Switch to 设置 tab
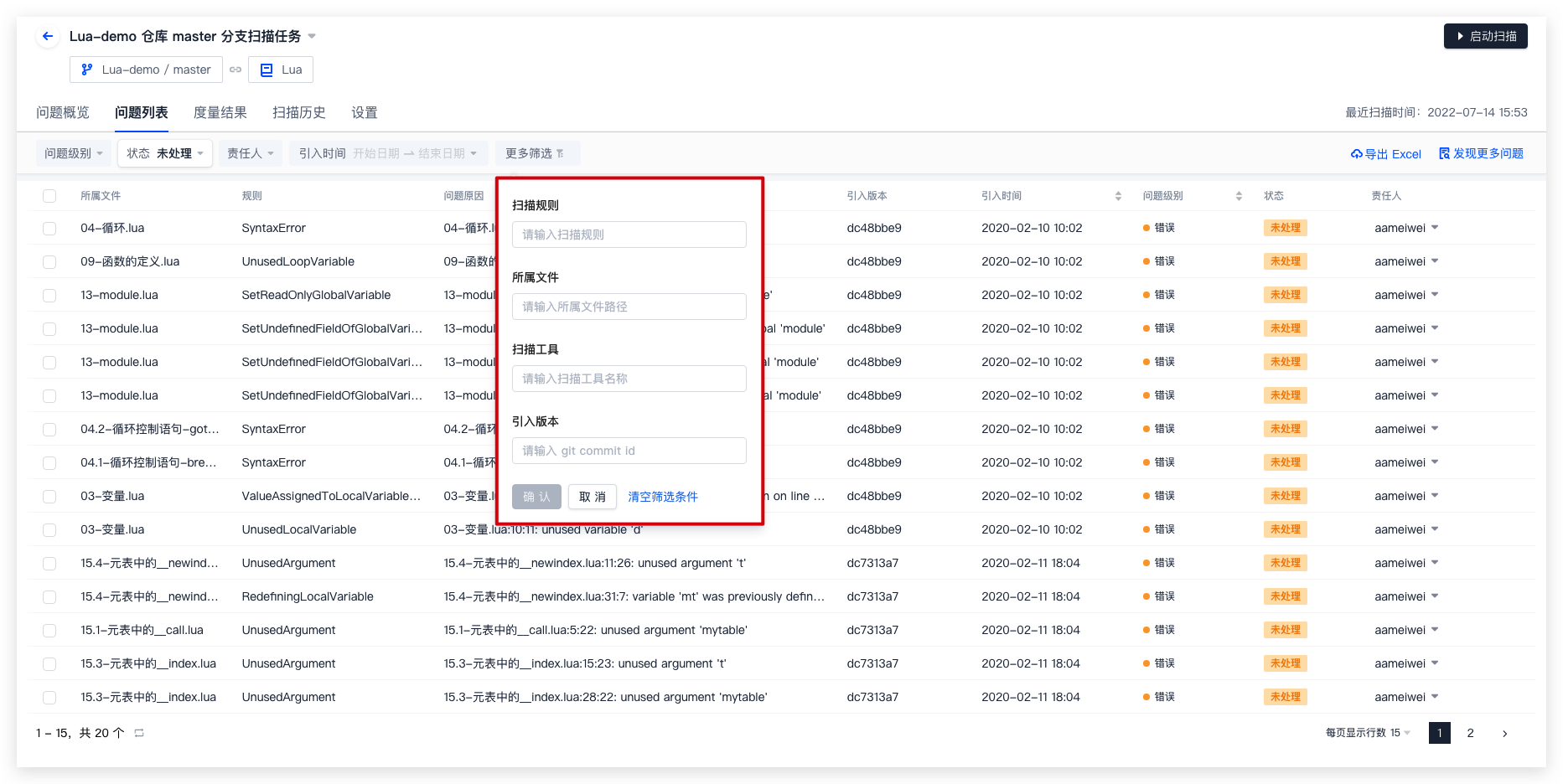The width and height of the screenshot is (1563, 784). click(365, 112)
